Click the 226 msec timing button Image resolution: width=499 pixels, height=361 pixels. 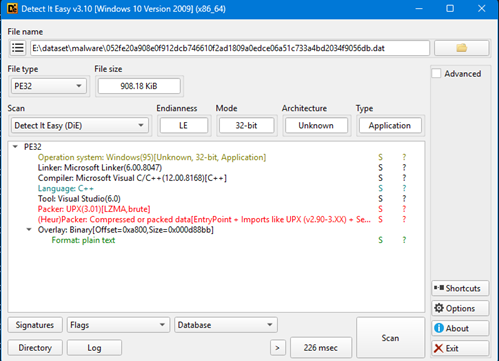[x=321, y=348]
